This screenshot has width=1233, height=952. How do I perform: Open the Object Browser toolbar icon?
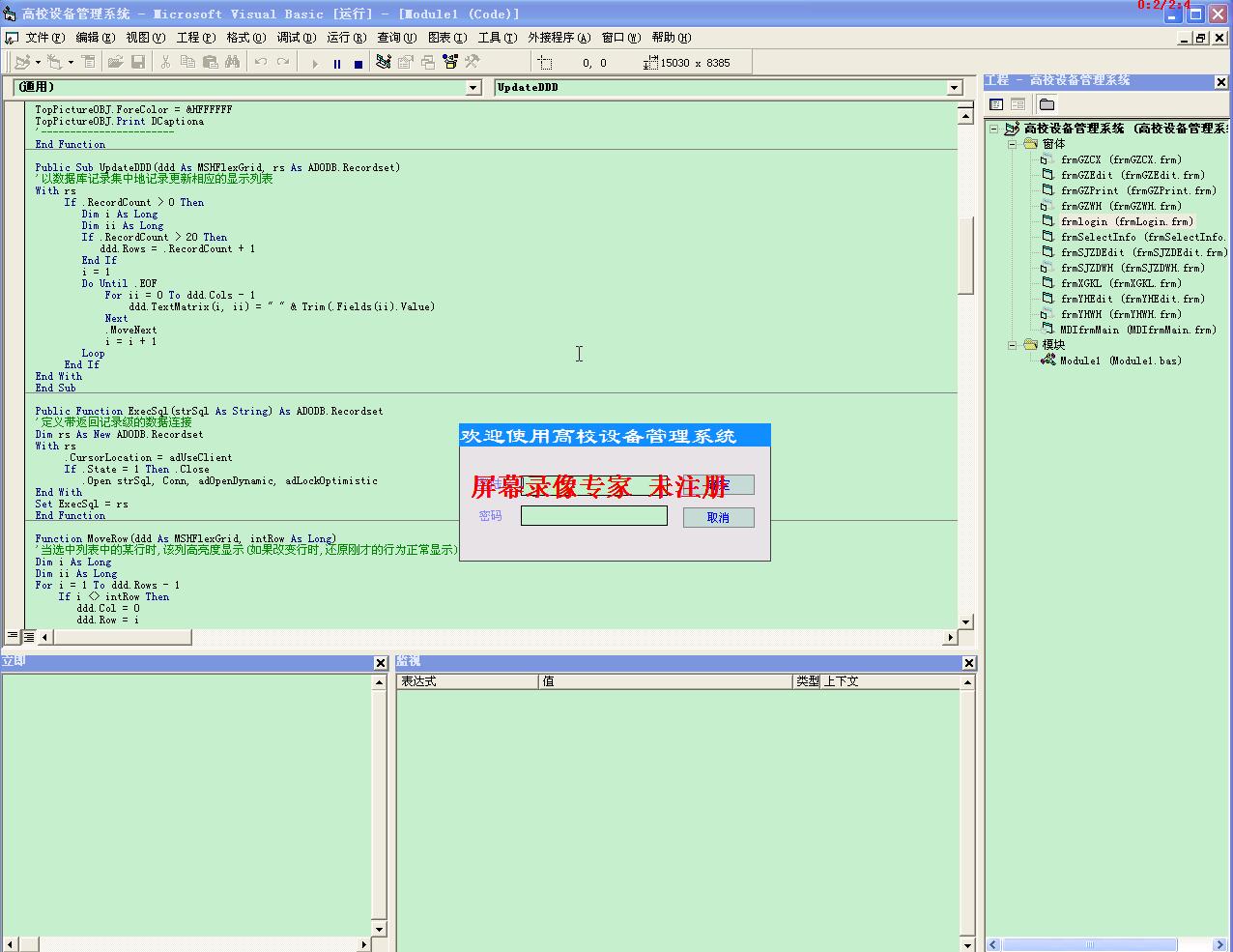coord(450,62)
